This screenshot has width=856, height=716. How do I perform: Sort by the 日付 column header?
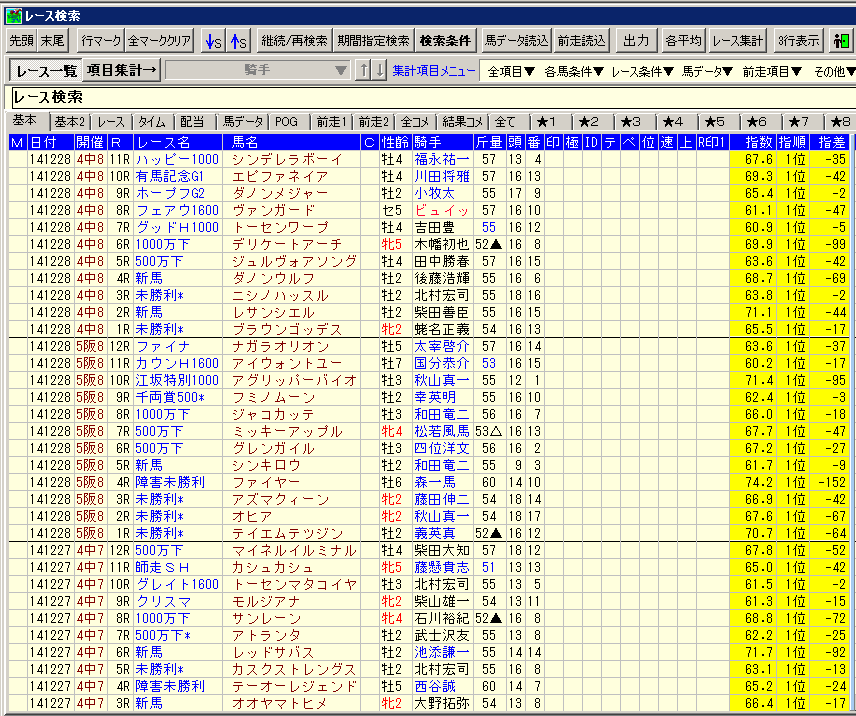[x=51, y=142]
